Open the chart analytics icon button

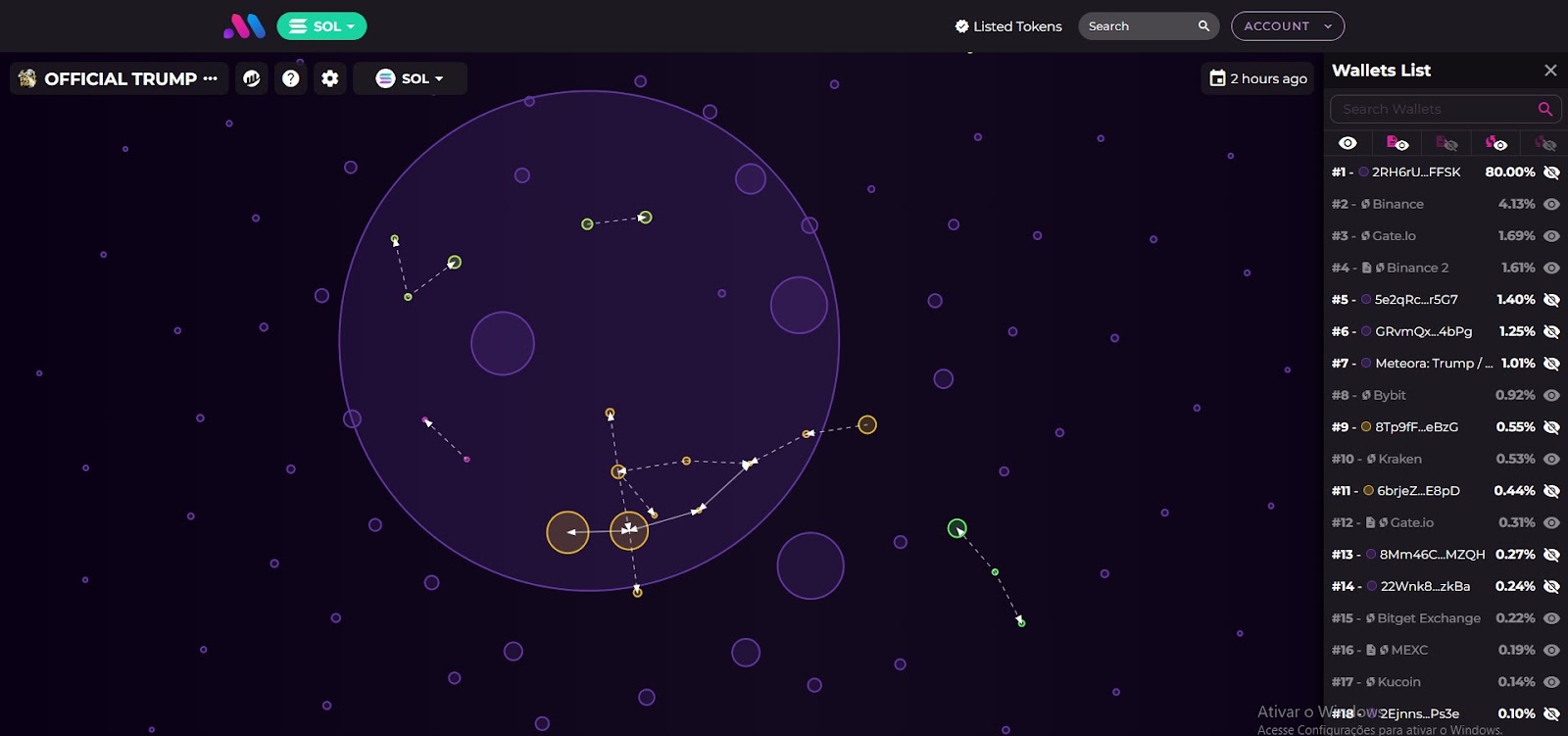pos(252,78)
